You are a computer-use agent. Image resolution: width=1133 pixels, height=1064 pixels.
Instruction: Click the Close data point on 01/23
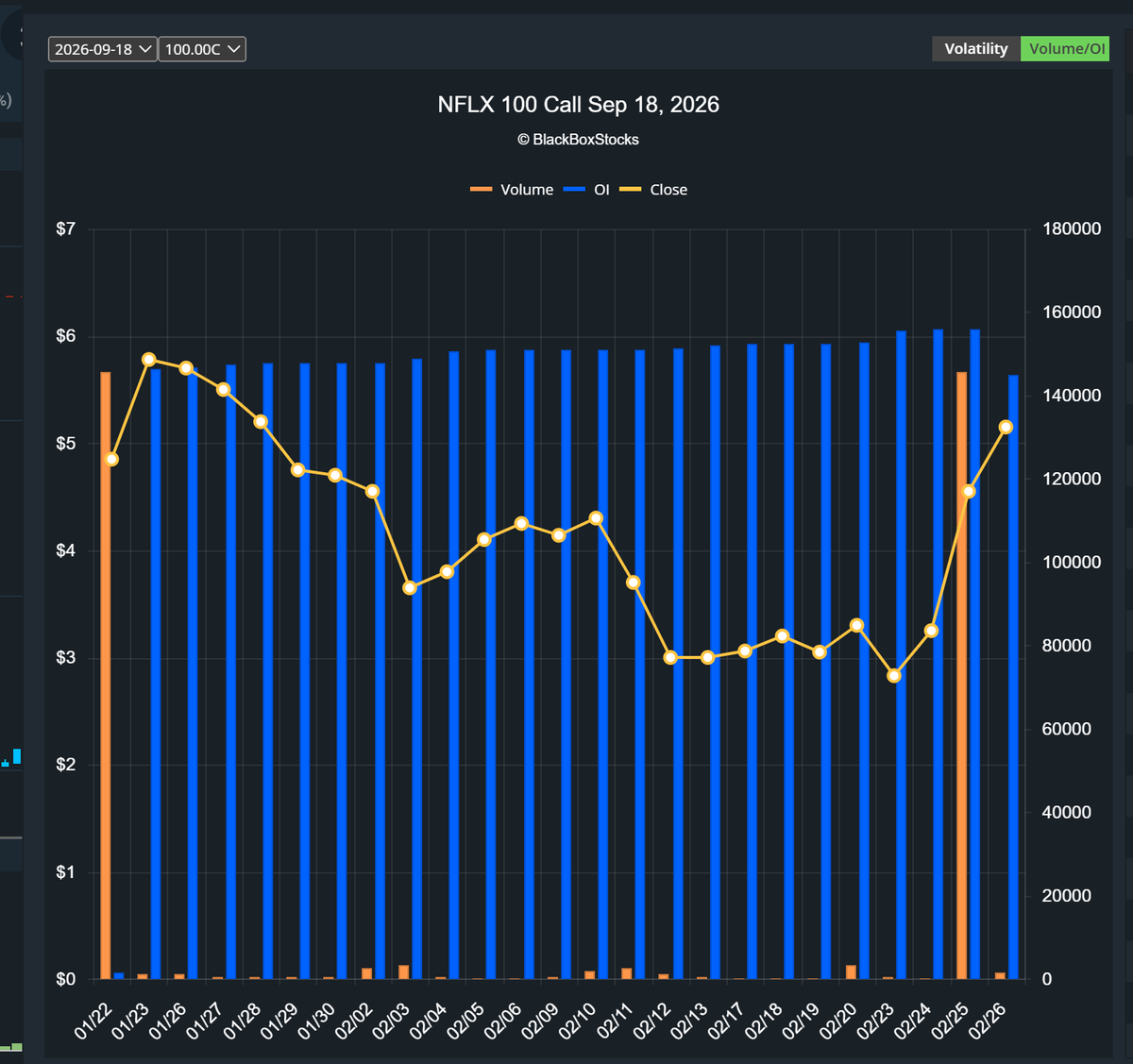point(149,360)
